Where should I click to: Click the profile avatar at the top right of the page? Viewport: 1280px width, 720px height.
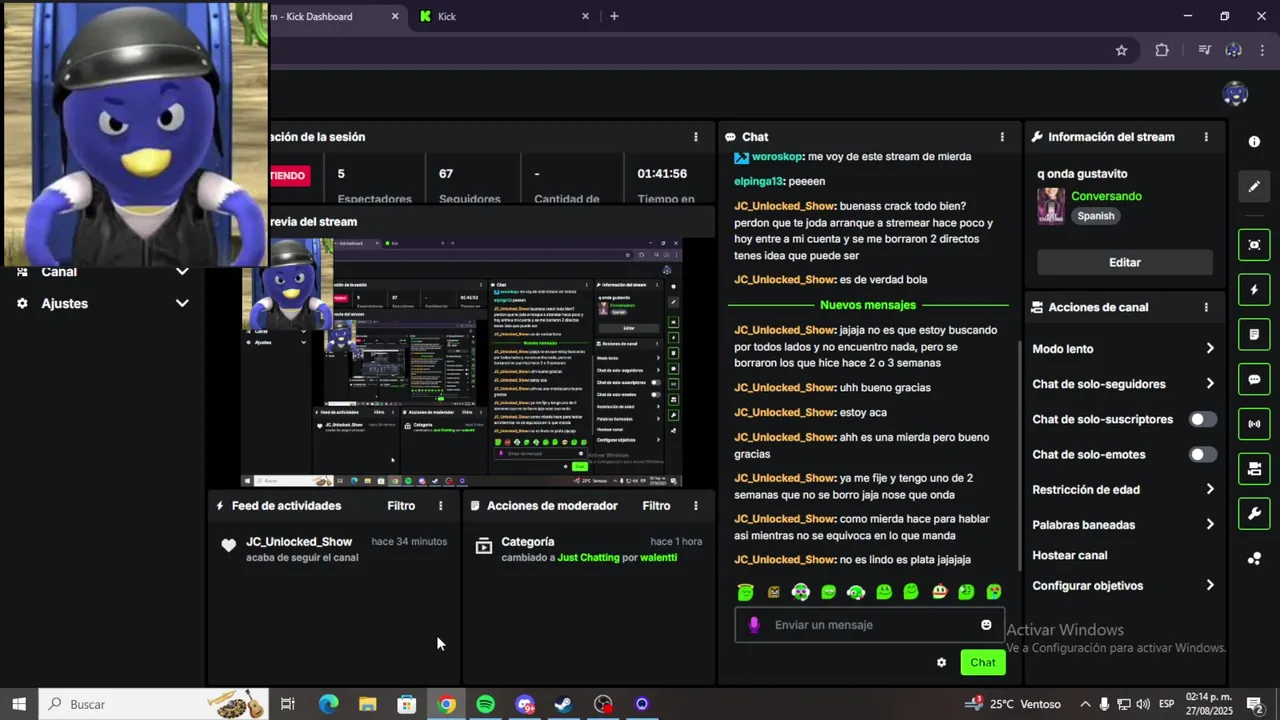[x=1235, y=94]
